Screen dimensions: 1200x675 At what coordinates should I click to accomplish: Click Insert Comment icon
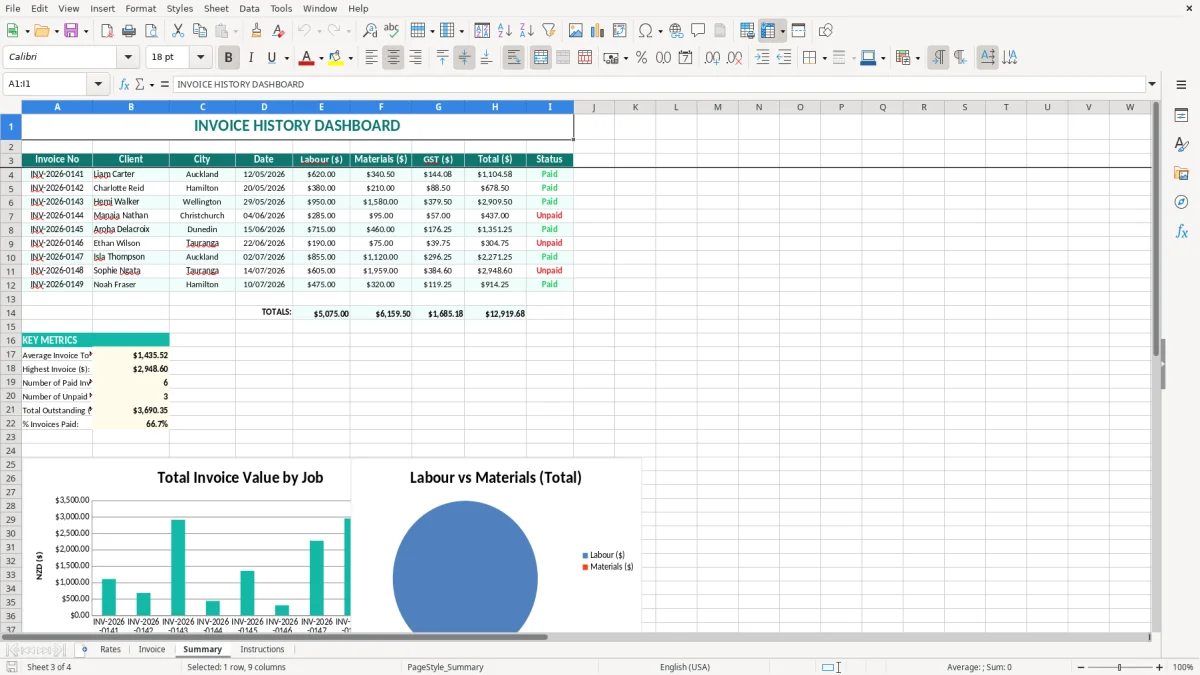pos(698,31)
